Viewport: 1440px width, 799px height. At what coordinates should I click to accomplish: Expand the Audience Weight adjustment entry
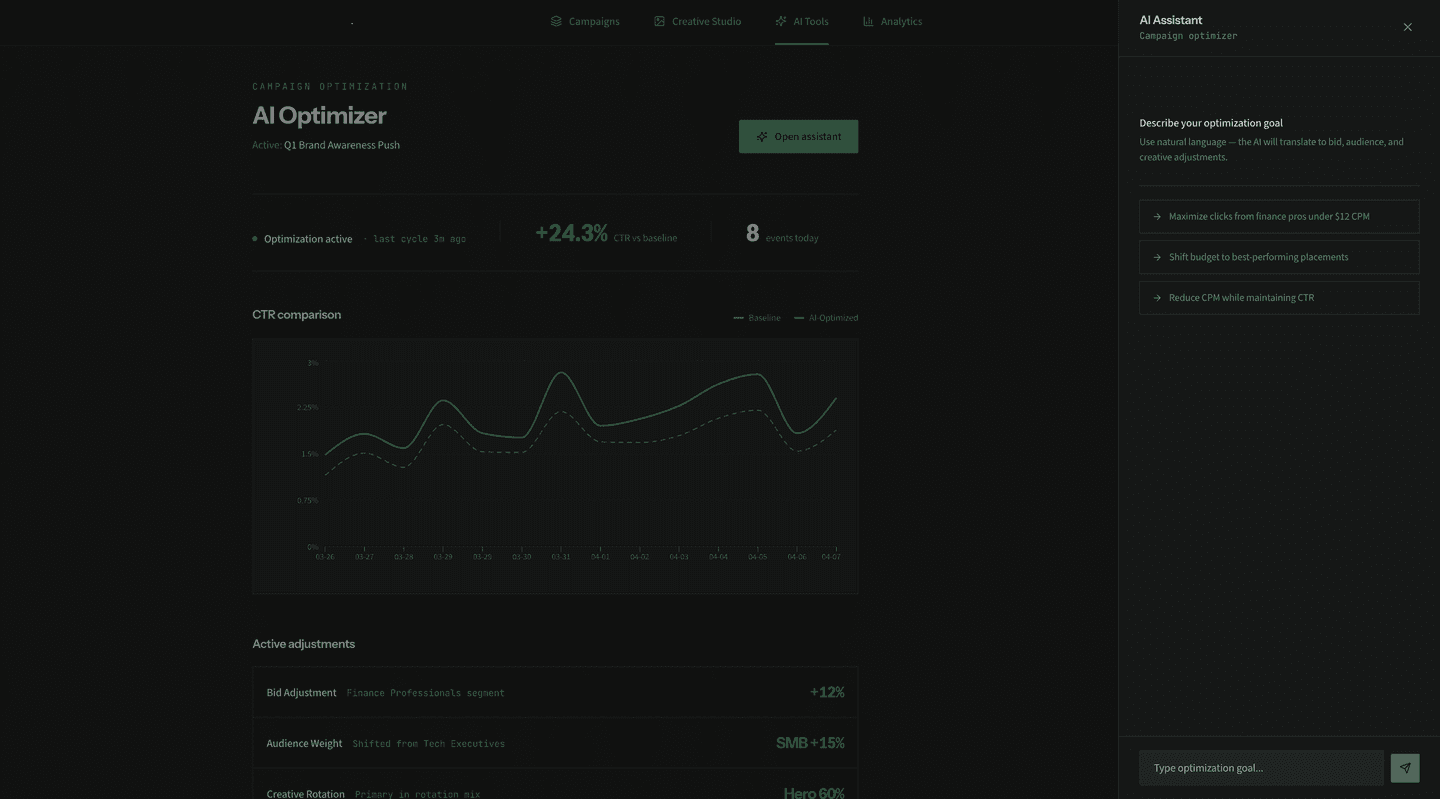point(555,743)
